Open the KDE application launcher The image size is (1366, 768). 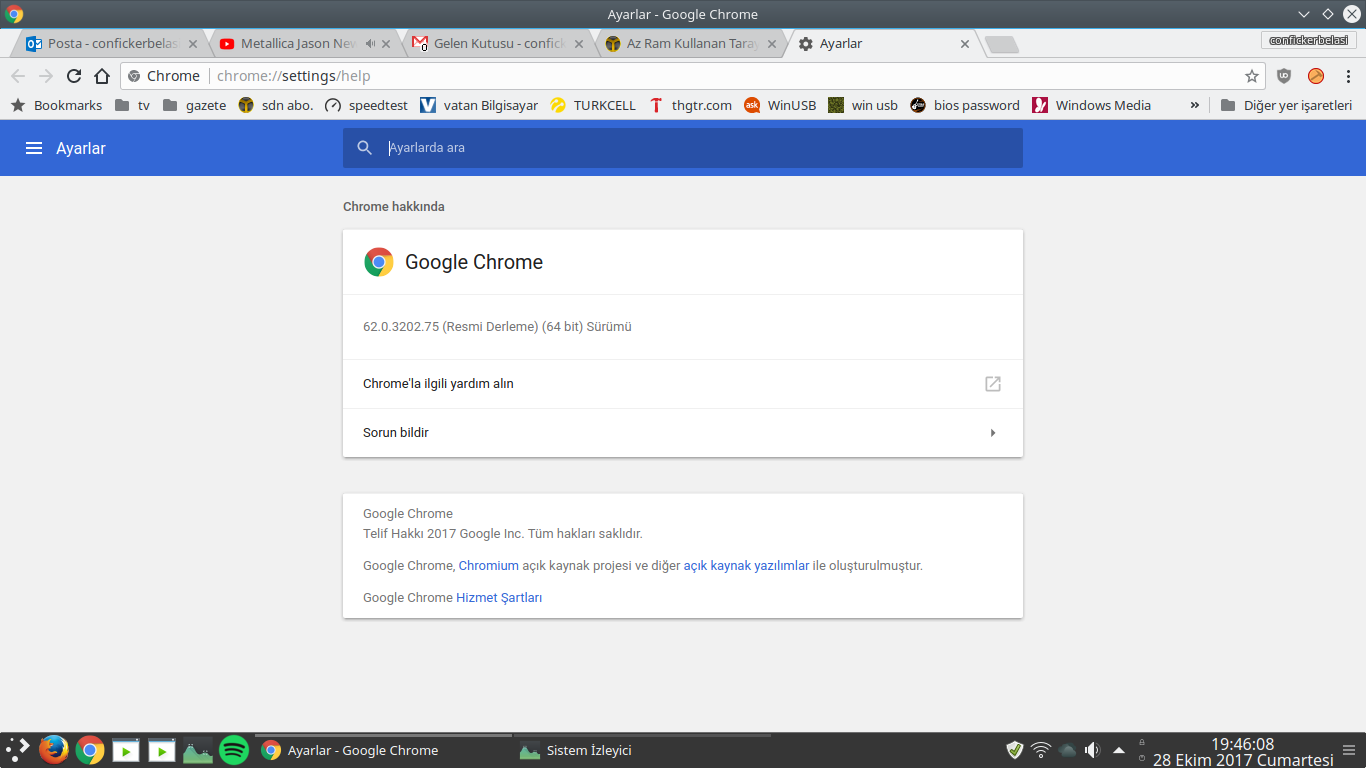click(18, 750)
